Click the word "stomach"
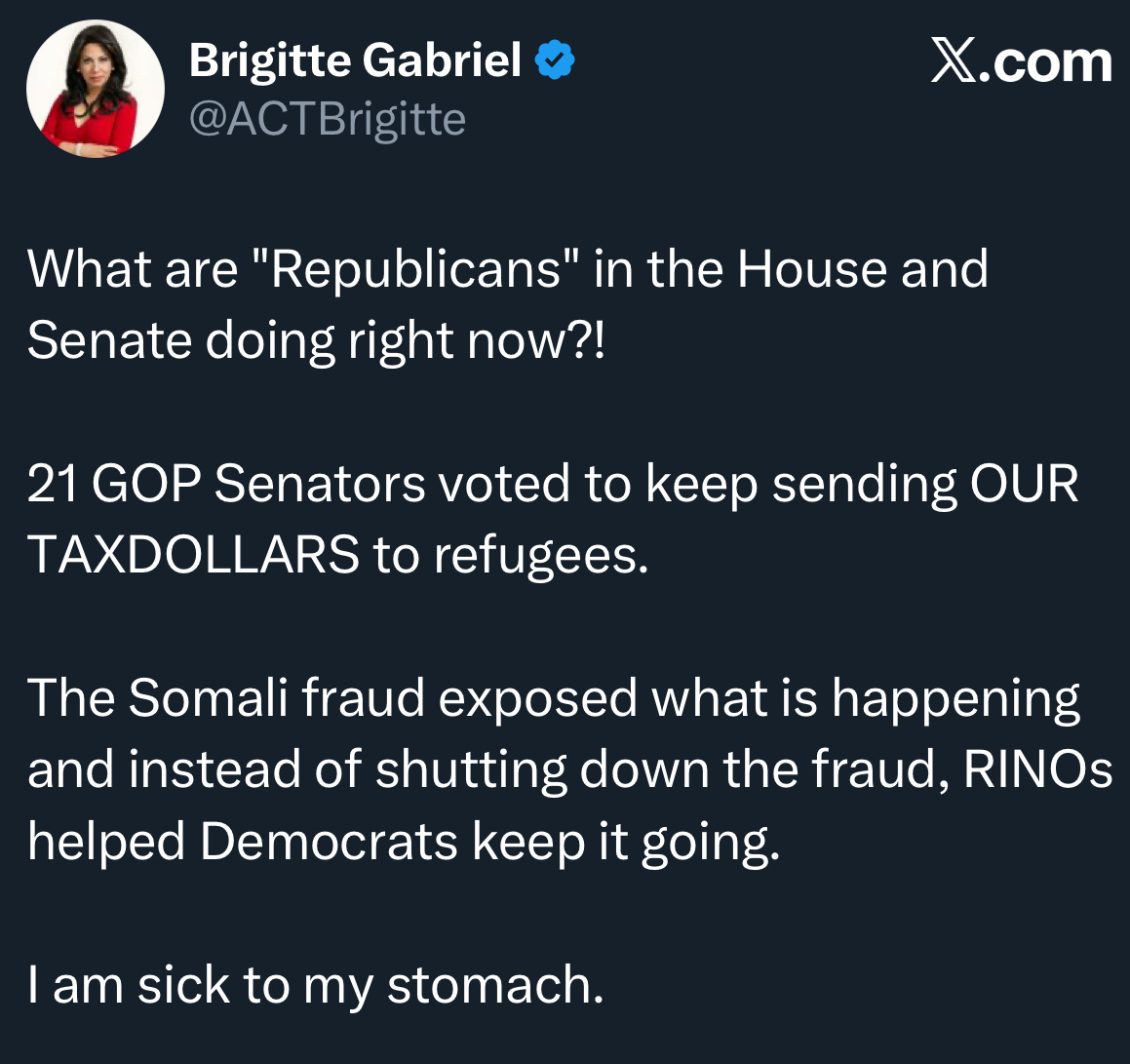The image size is (1130, 1064). (x=492, y=984)
